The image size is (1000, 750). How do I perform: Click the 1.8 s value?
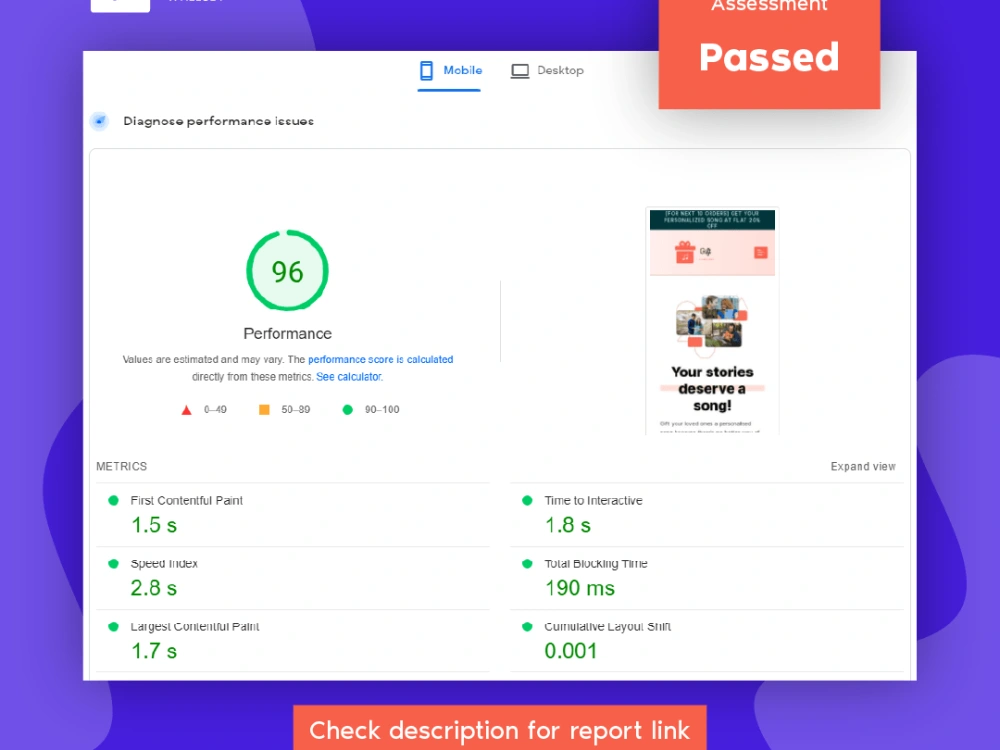[568, 526]
